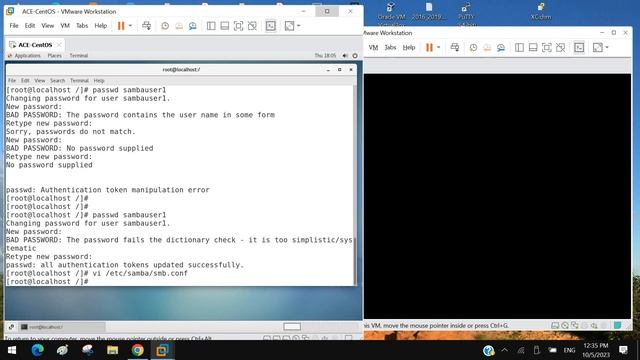Expand stretch guest dropdown in second VMware window
This screenshot has width=640, height=360.
coord(607,47)
